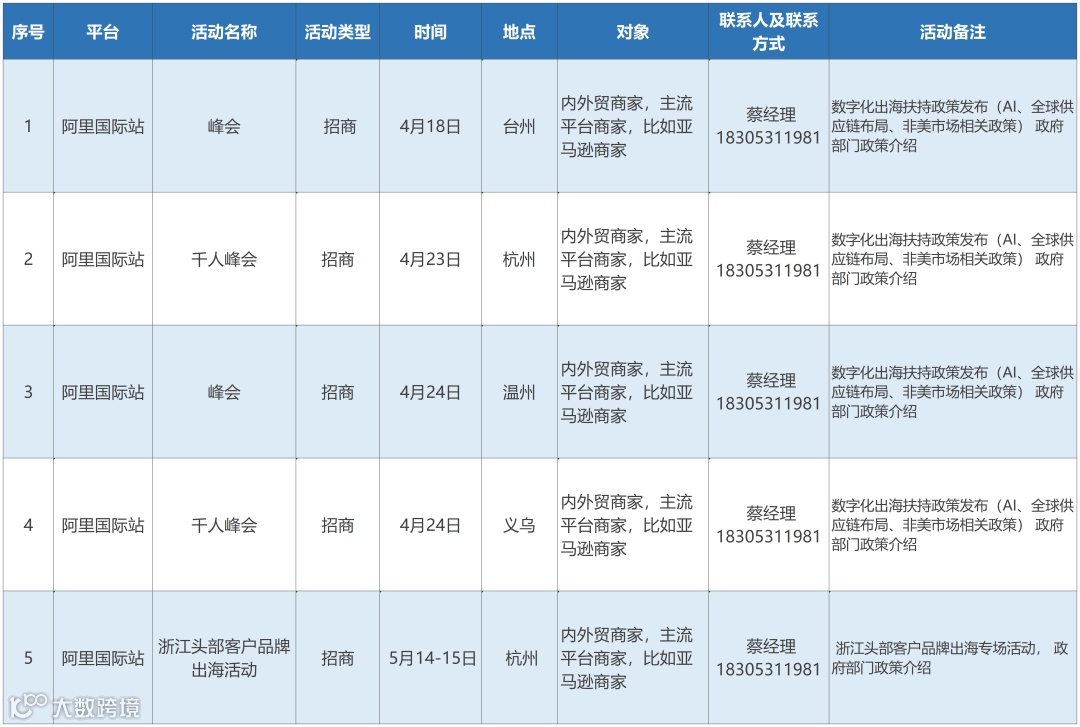Select the 招商 cell in the 义乌 row
The image size is (1080, 727).
coord(338,525)
